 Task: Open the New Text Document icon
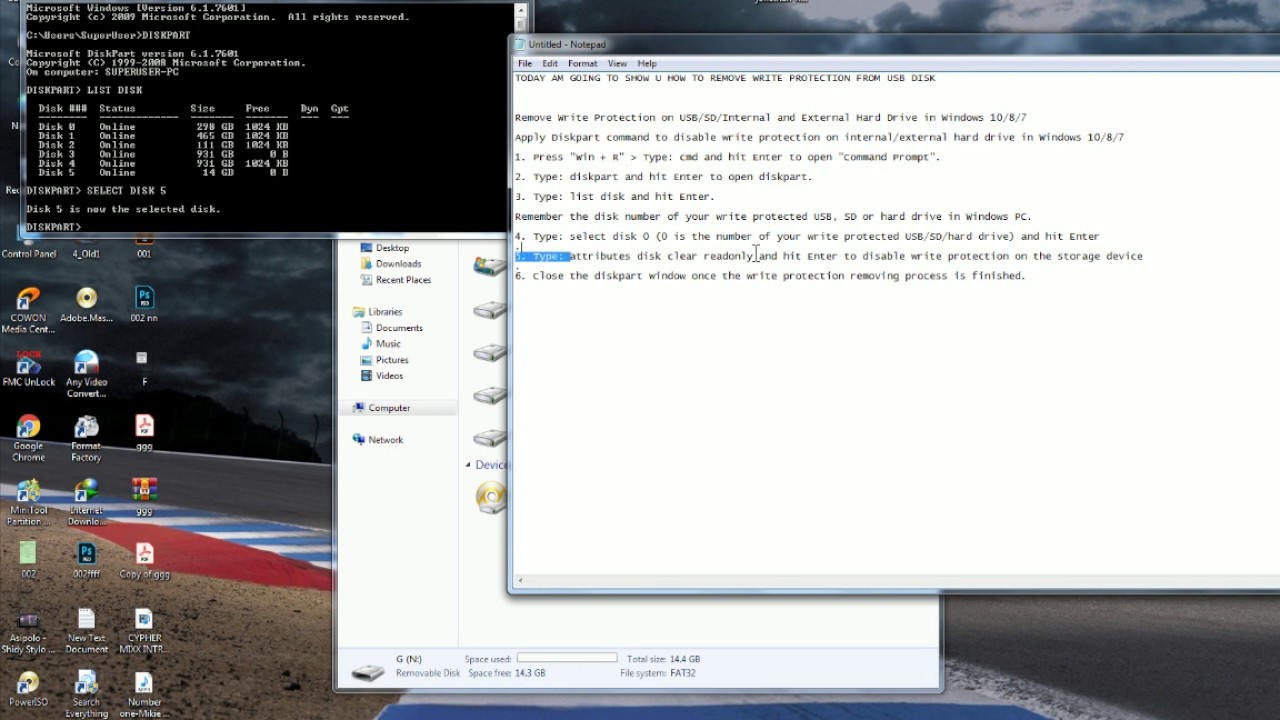(87, 631)
